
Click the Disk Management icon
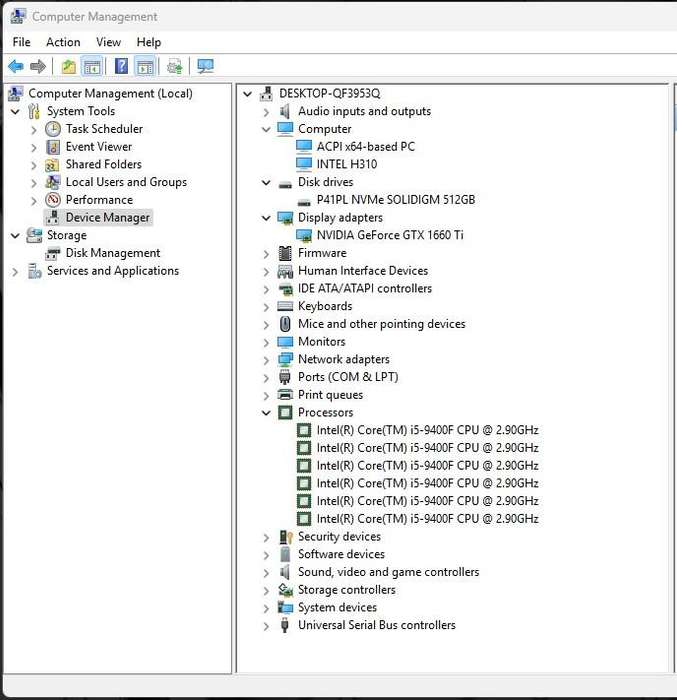53,253
